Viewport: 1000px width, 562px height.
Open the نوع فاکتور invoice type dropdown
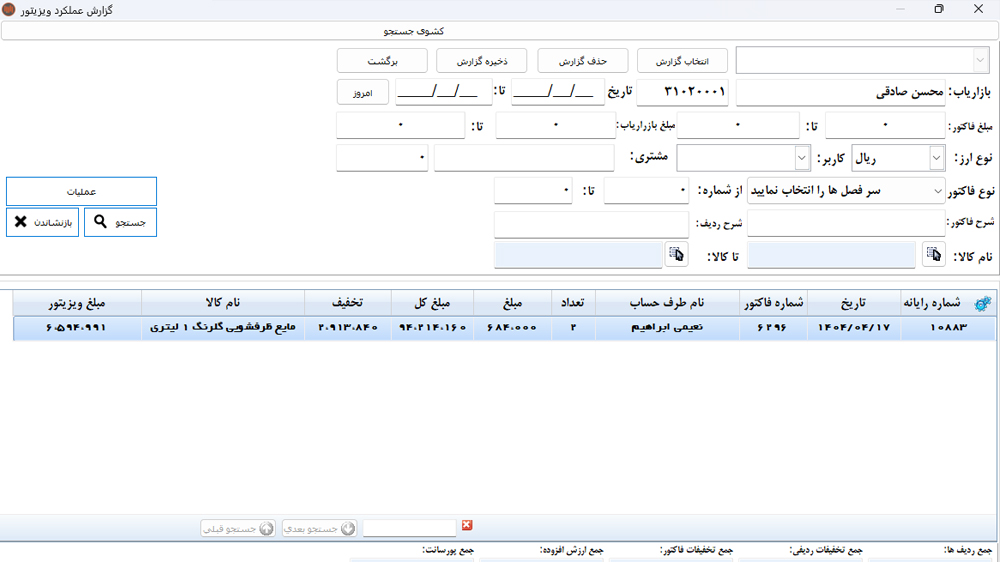(936, 191)
